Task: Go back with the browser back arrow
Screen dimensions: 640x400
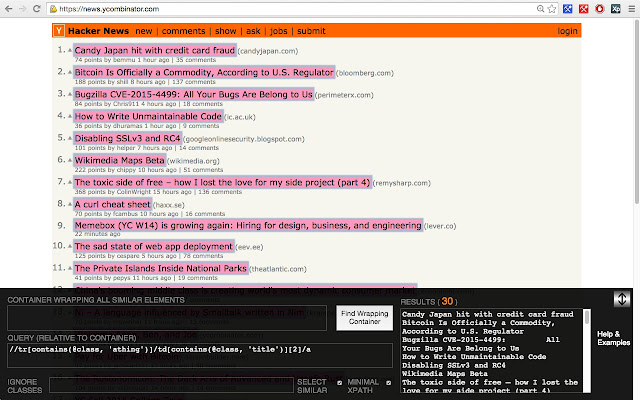Action: point(9,9)
